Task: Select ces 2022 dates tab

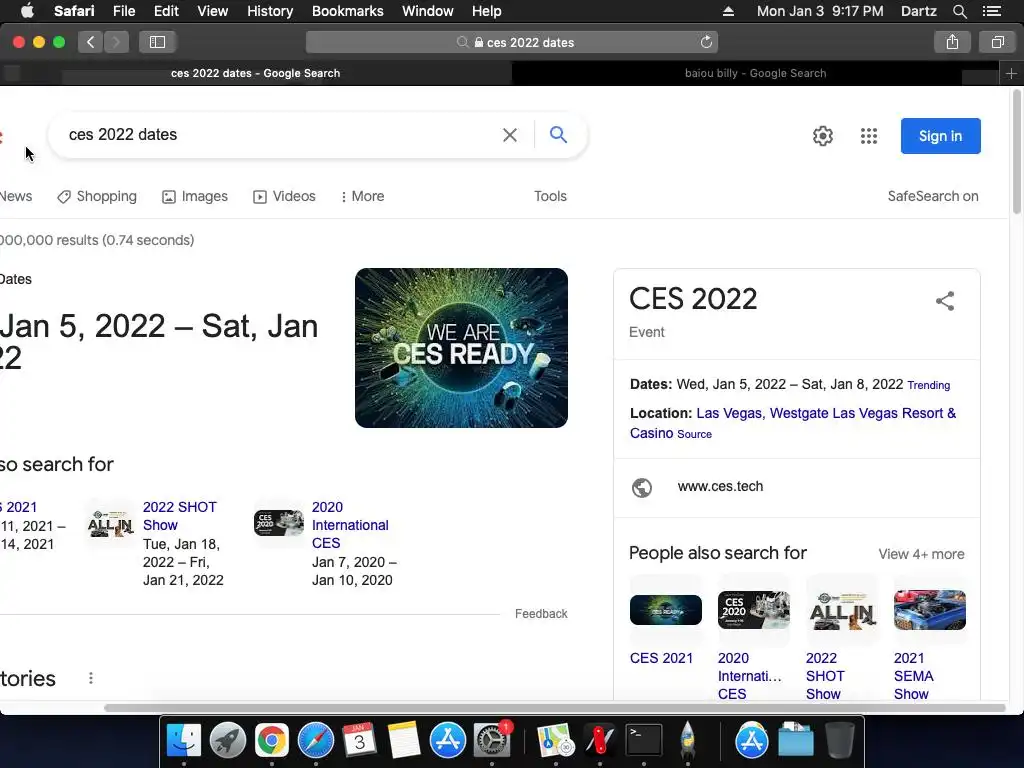Action: [255, 73]
